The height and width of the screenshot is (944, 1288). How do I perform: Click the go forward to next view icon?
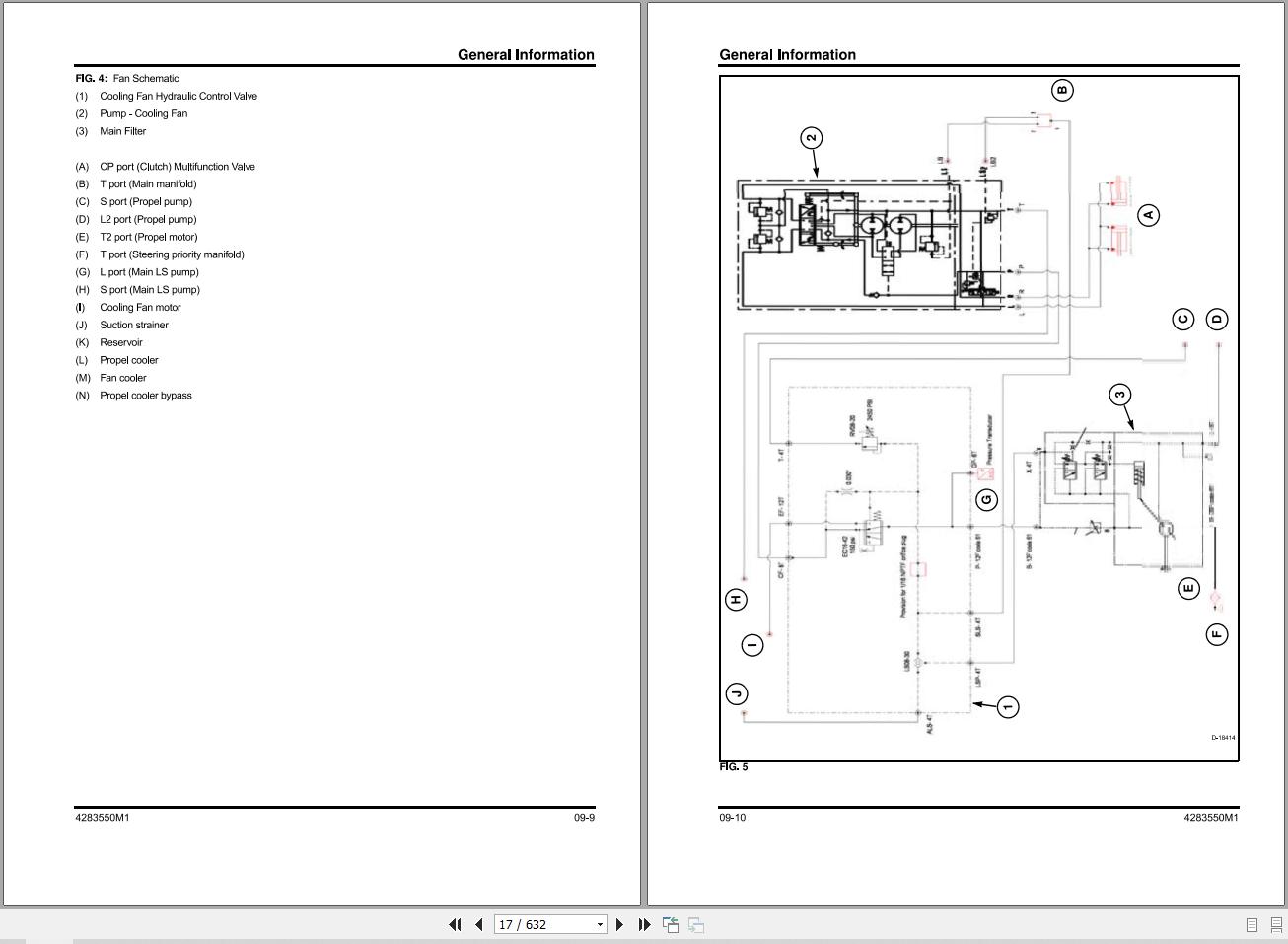point(696,924)
